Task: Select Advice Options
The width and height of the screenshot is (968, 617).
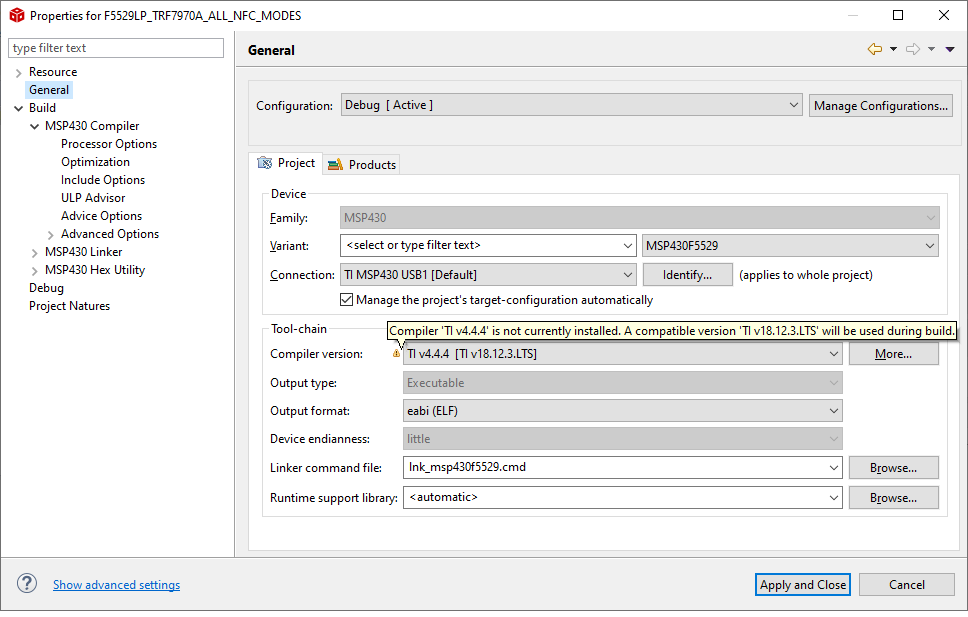Action: pyautogui.click(x=102, y=216)
